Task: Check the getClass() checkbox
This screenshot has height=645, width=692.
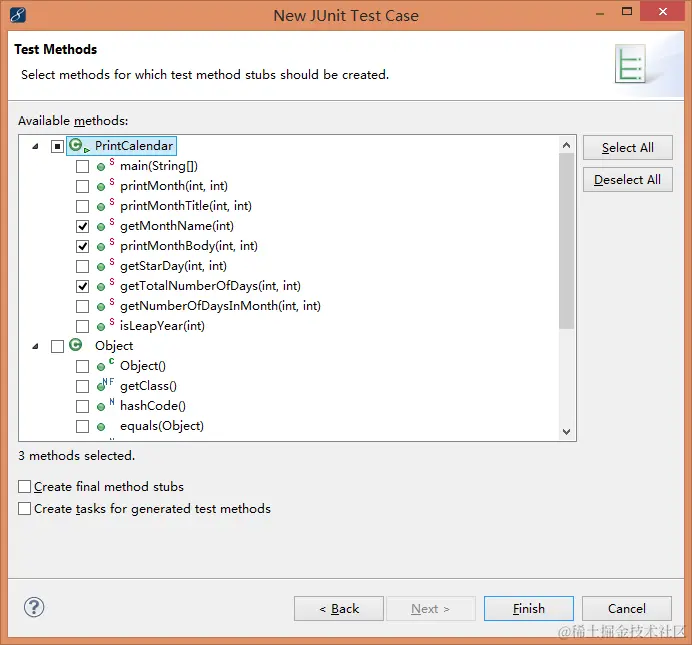Action: click(x=82, y=386)
